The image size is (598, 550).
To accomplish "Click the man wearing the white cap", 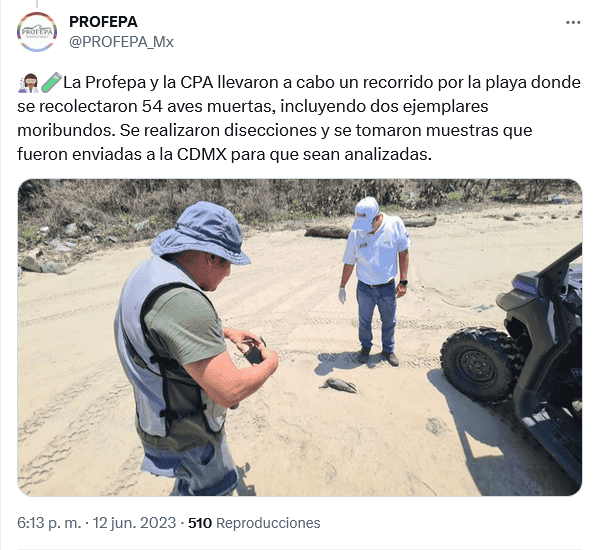I will click(376, 280).
